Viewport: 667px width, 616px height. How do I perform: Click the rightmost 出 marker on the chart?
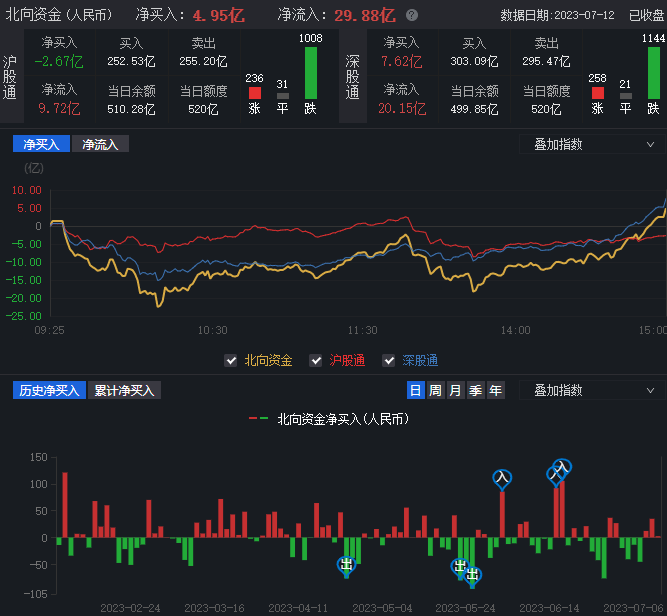click(x=473, y=575)
